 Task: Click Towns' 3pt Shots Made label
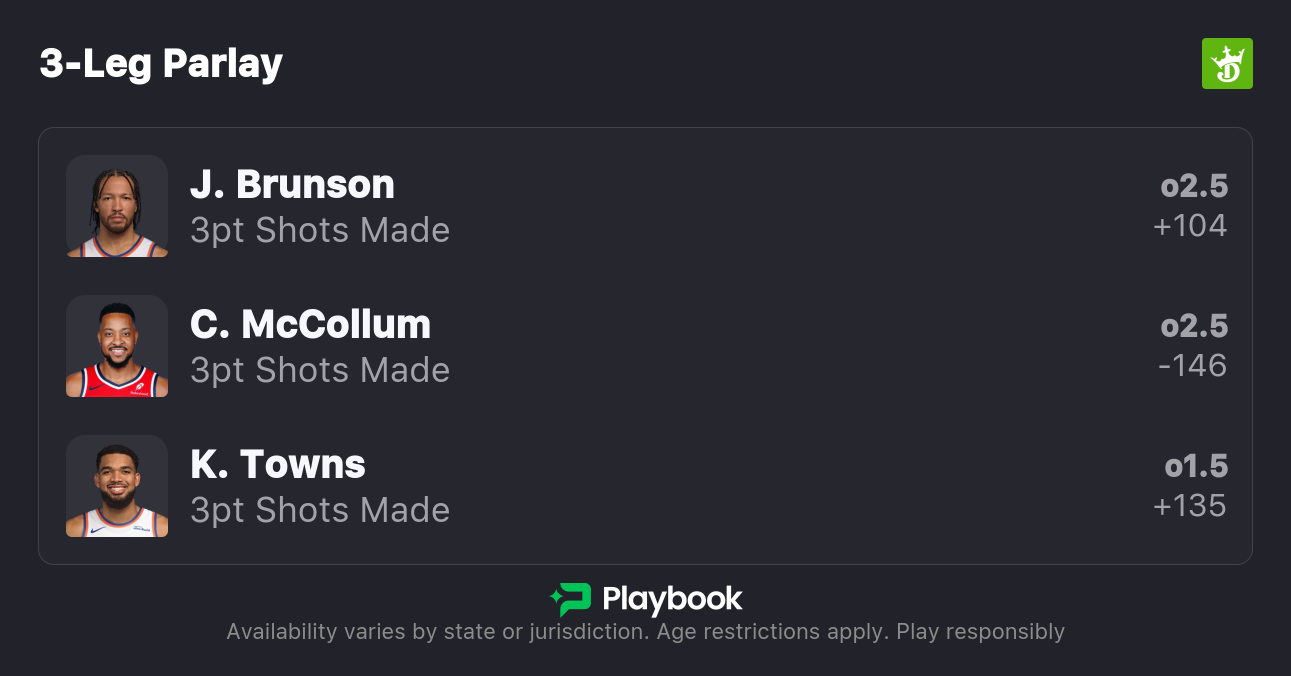pos(320,510)
